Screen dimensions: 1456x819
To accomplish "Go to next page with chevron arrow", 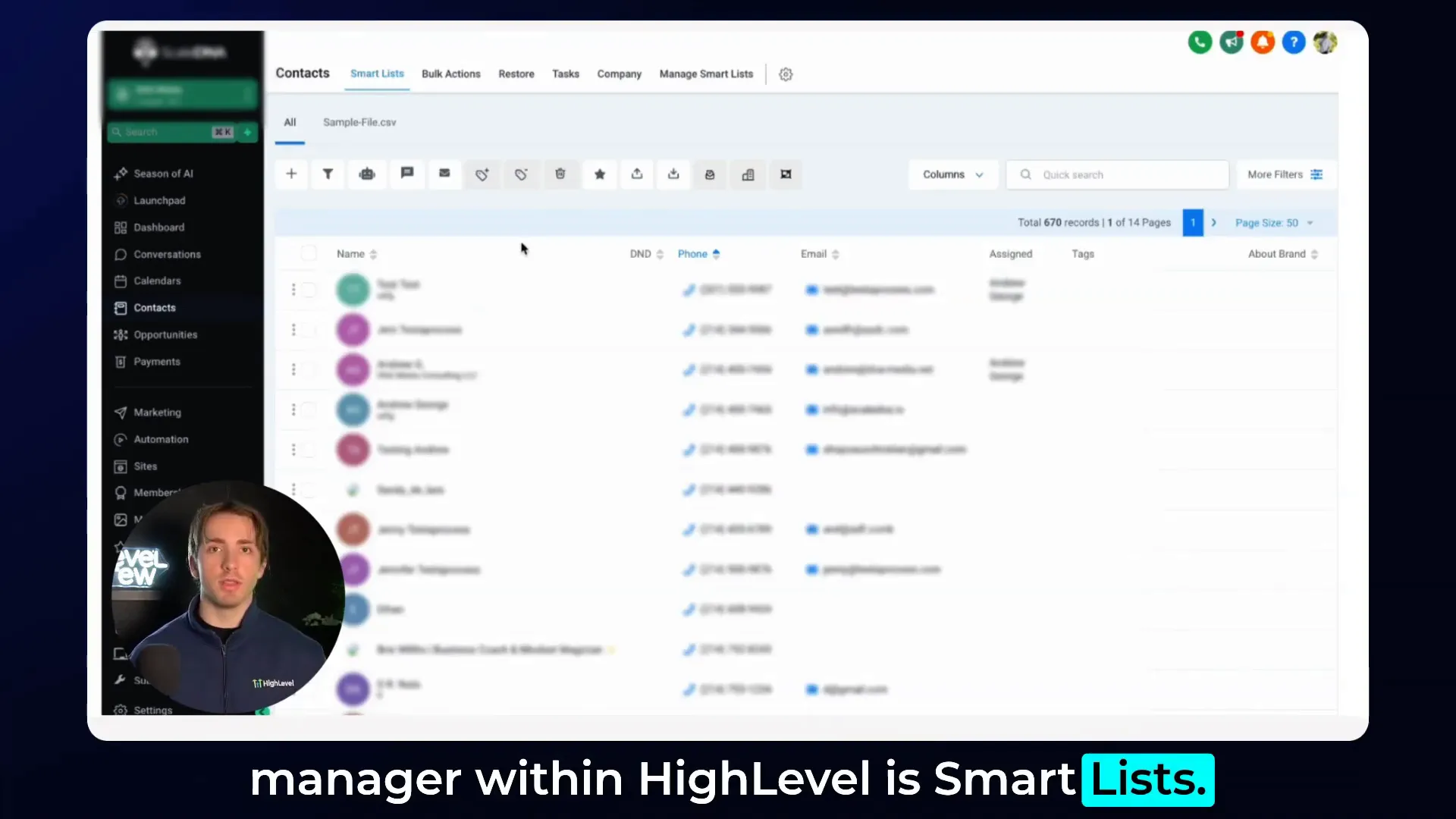I will 1214,223.
